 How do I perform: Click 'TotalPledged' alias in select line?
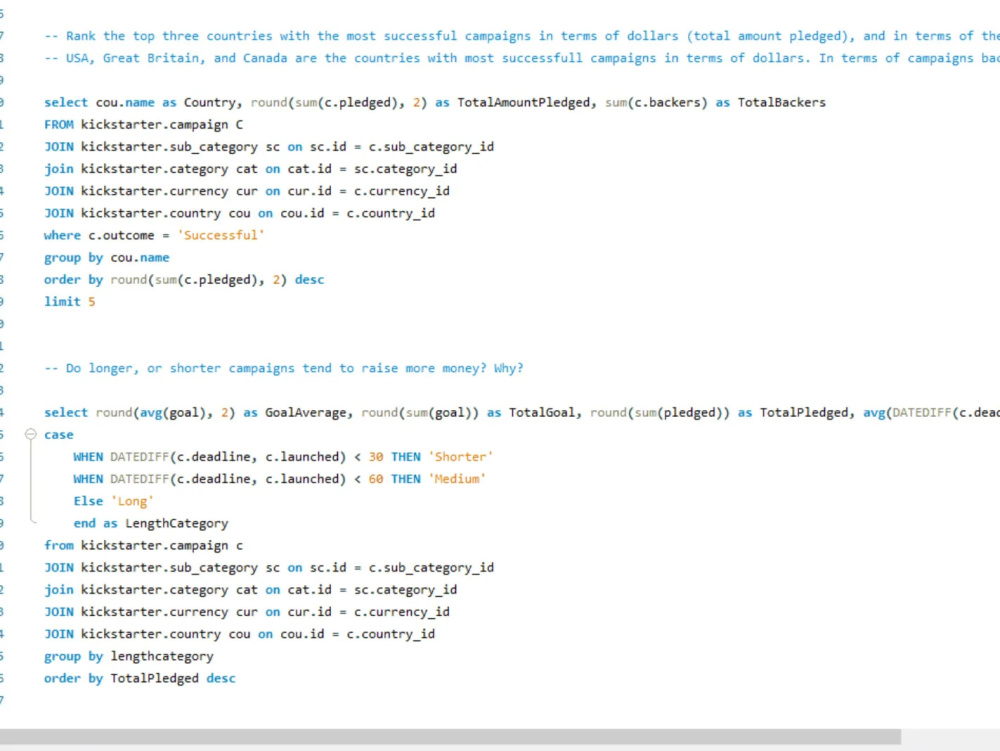tap(804, 412)
